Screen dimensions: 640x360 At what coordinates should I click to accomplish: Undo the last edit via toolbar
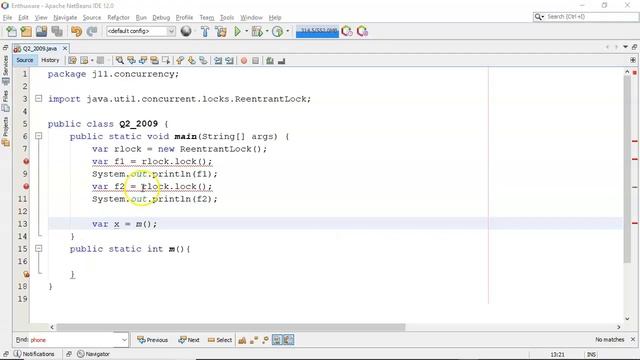(x=76, y=31)
